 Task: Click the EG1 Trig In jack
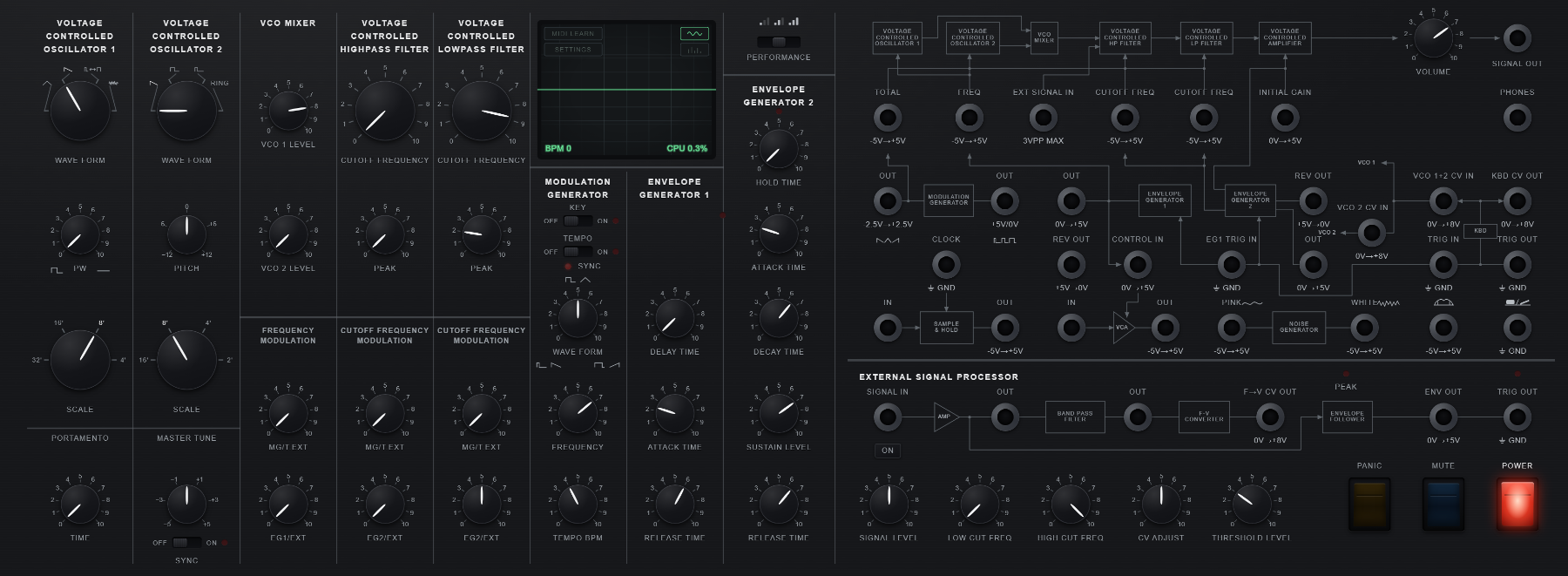(x=1231, y=264)
